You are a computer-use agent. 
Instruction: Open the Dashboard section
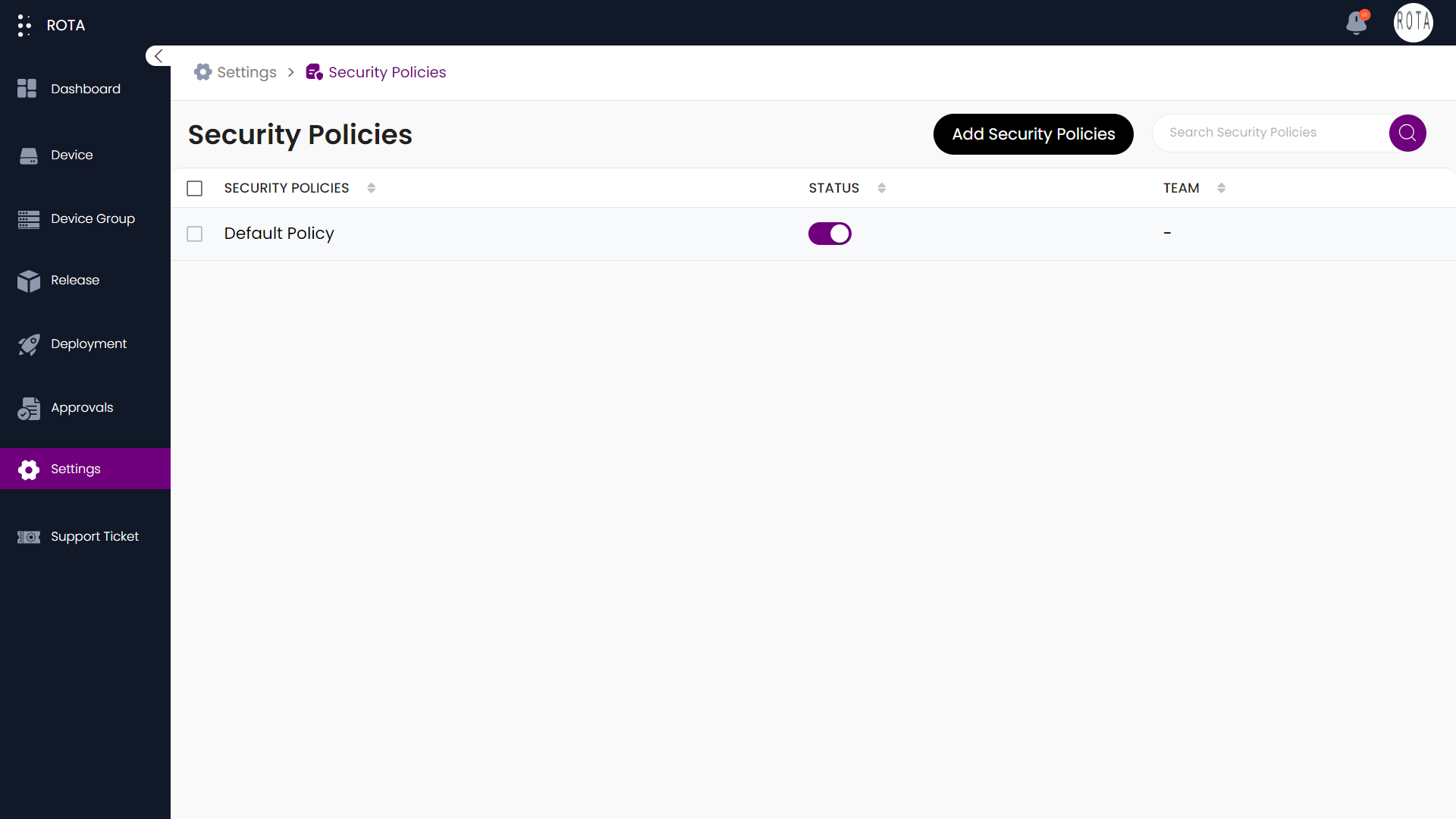tap(85, 89)
